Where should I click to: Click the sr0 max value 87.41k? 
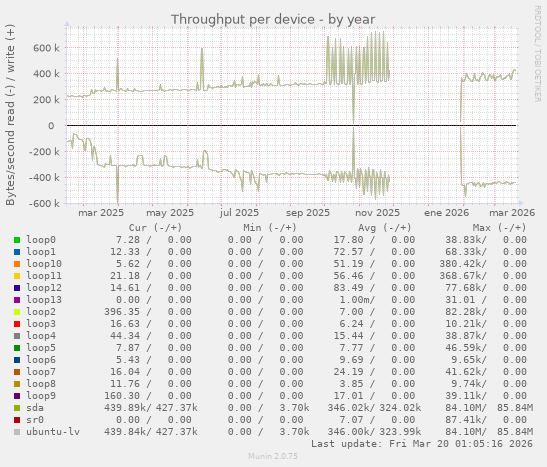pyautogui.click(x=463, y=420)
